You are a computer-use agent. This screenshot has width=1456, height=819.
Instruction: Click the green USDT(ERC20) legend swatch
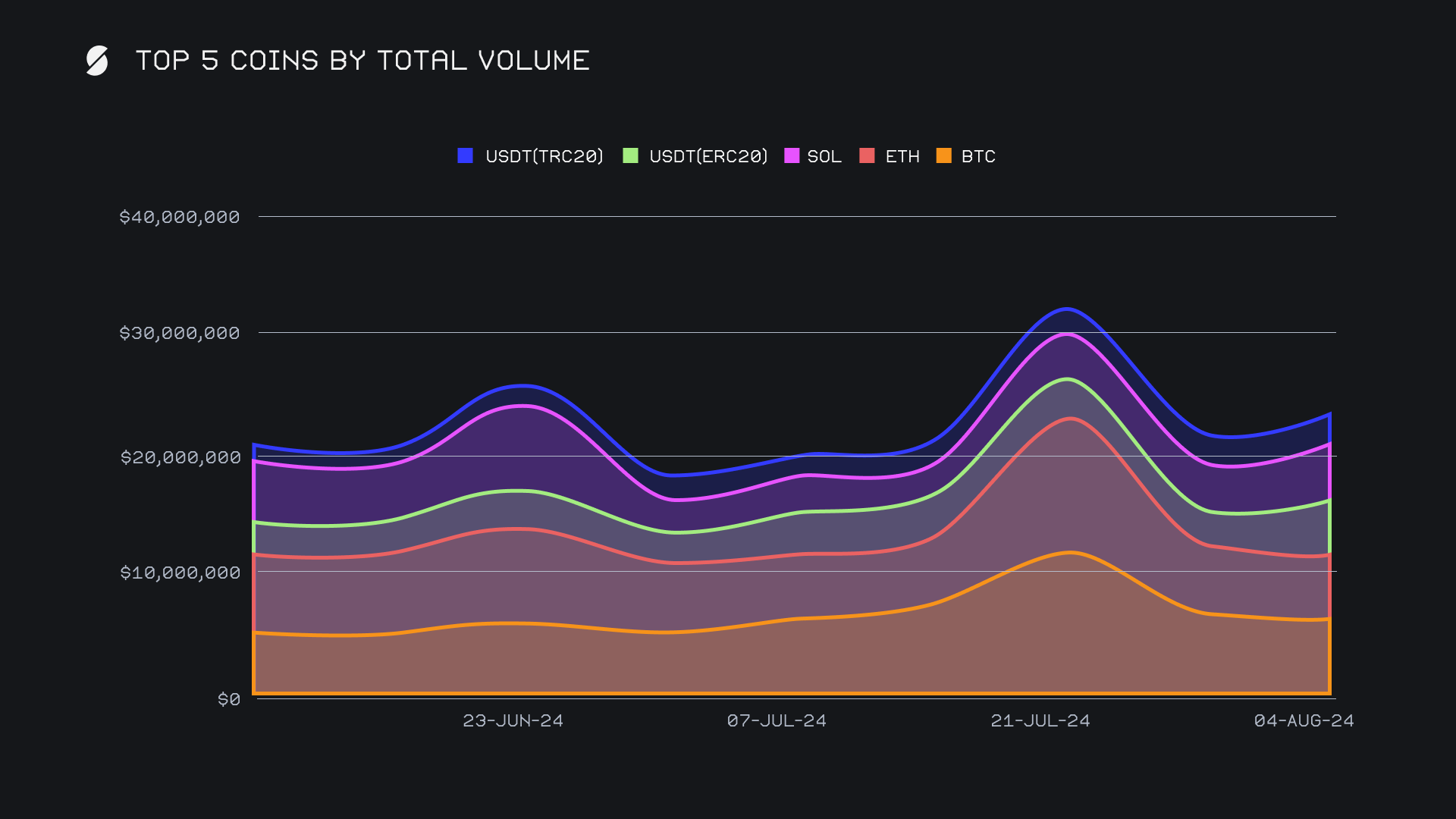[x=630, y=155]
